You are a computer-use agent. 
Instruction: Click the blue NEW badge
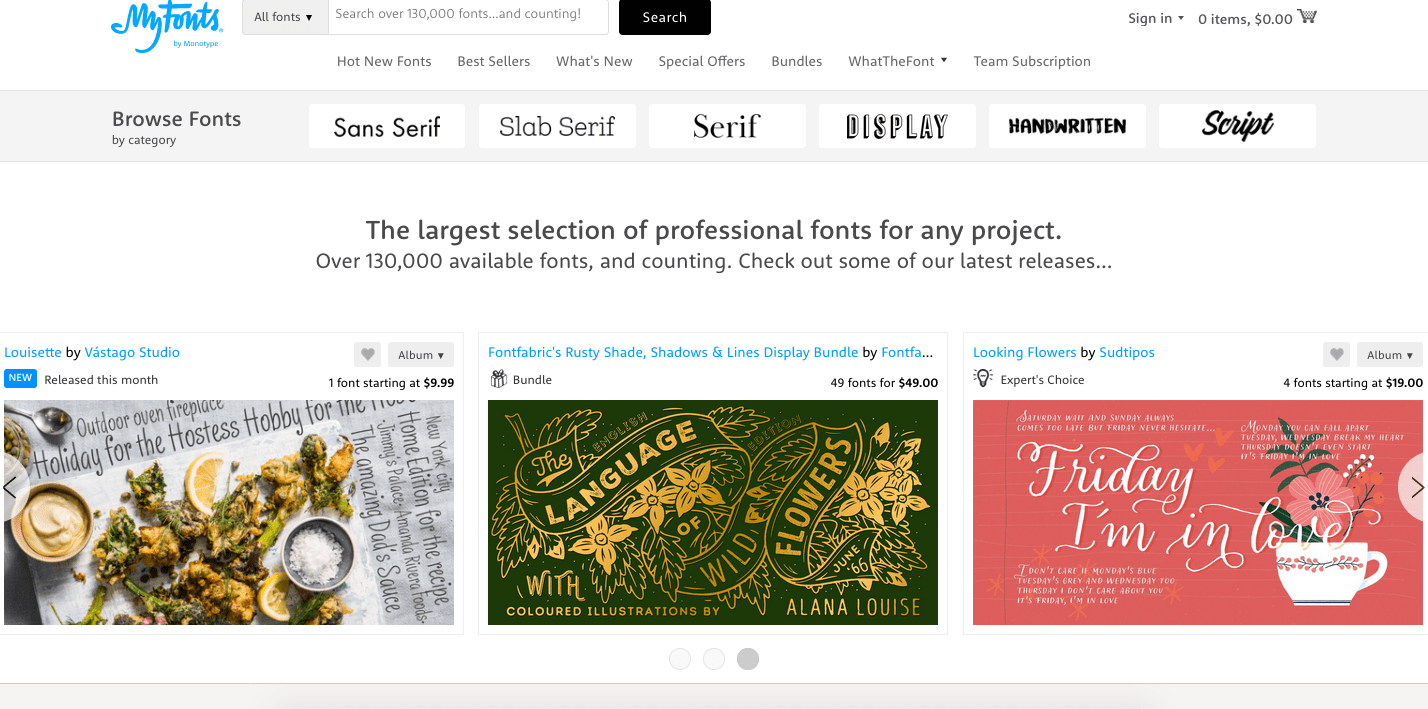tap(20, 379)
